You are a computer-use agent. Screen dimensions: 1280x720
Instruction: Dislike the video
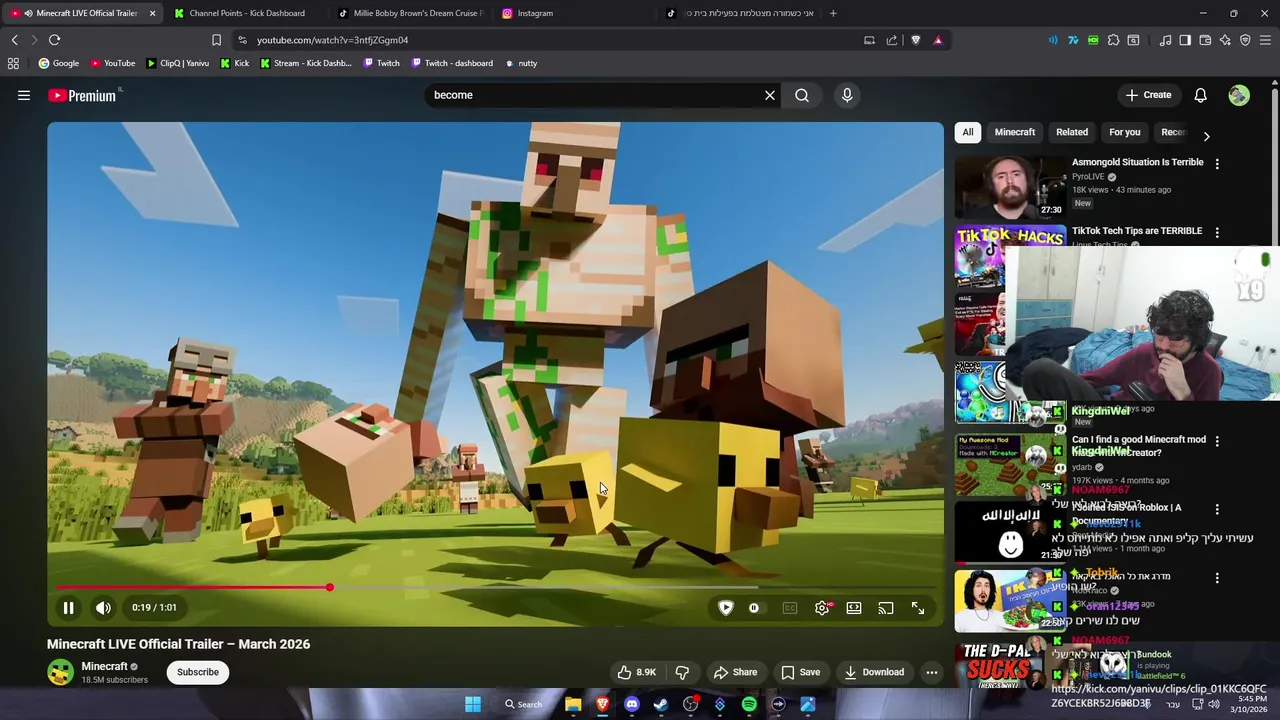tap(682, 672)
